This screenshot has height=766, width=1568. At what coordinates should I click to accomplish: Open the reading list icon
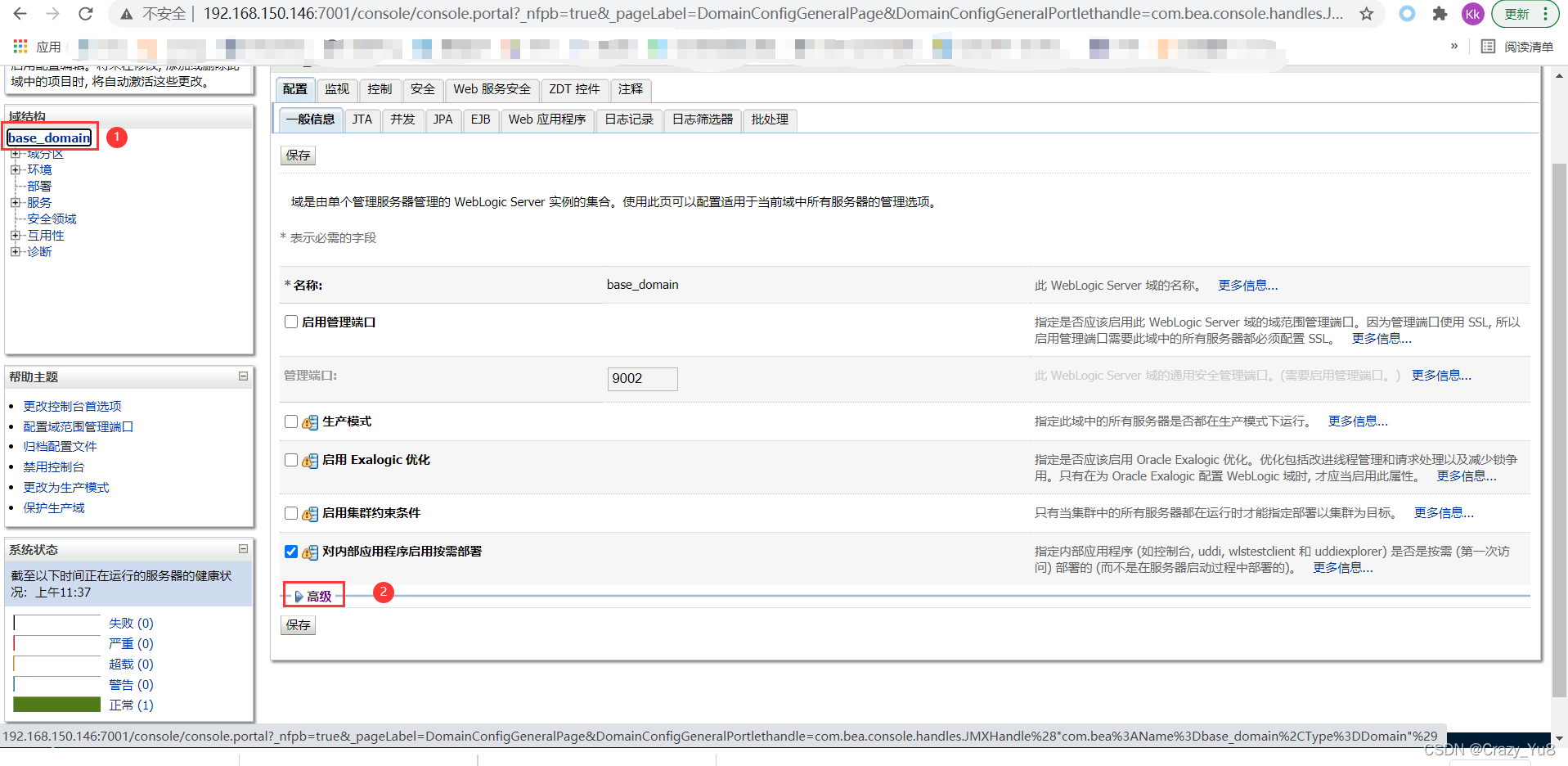[x=1488, y=47]
